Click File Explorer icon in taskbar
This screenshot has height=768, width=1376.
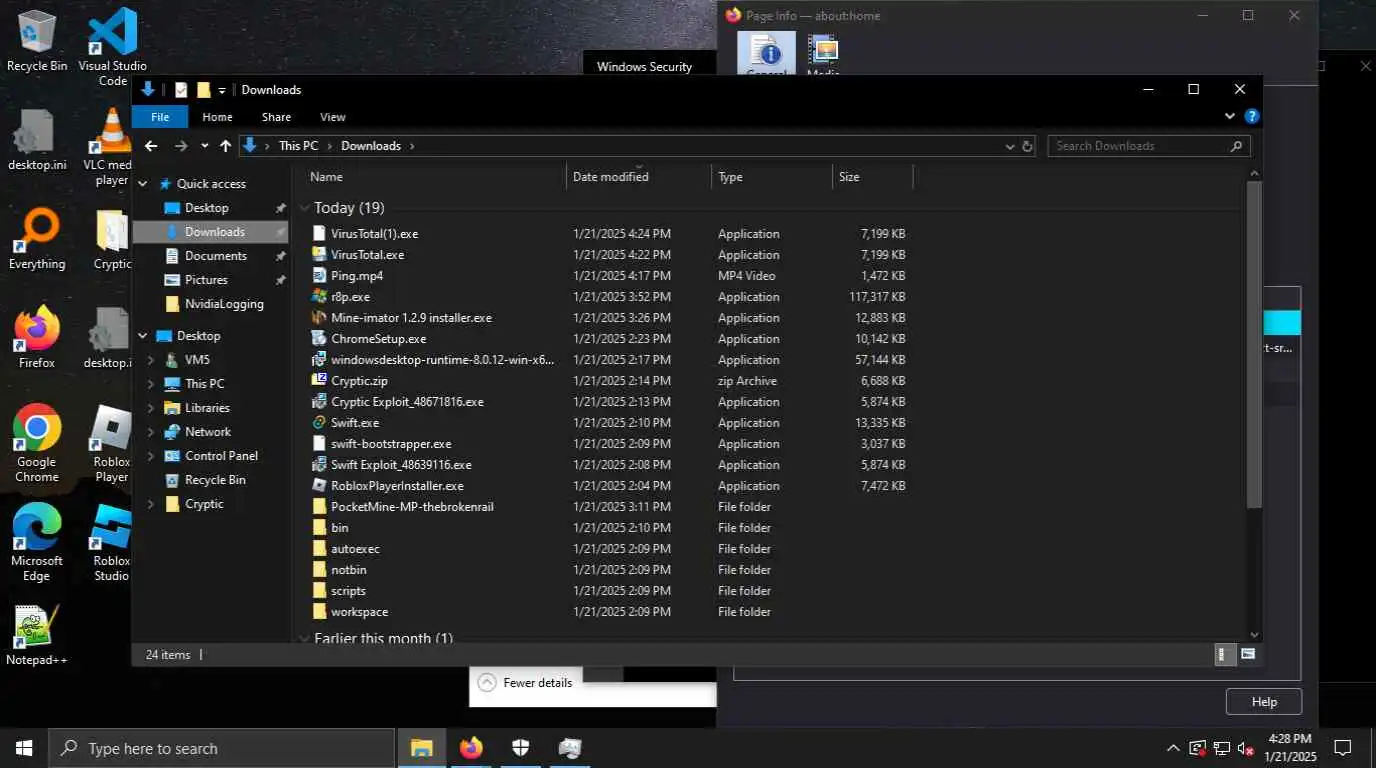click(422, 748)
